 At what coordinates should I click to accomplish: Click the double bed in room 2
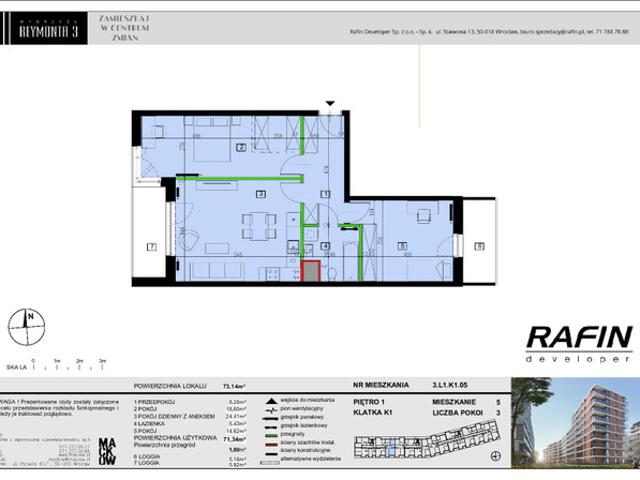pos(212,139)
